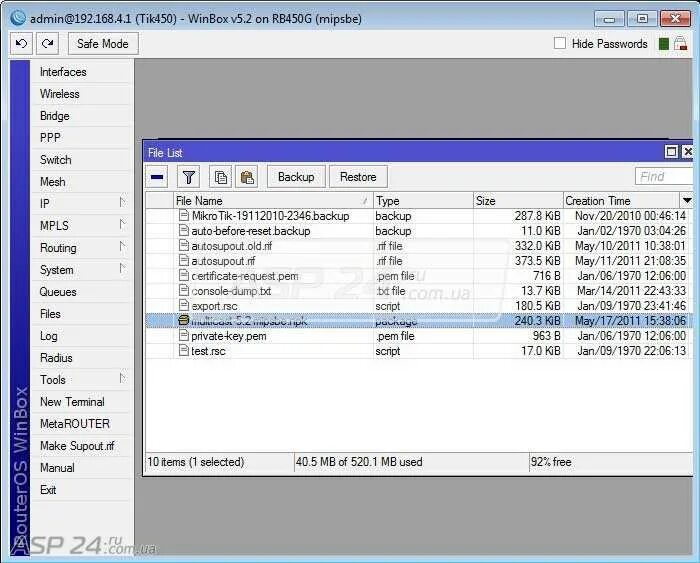Select auto-before-reset.backup file
Viewport: 700px width, 563px height.
click(250, 231)
